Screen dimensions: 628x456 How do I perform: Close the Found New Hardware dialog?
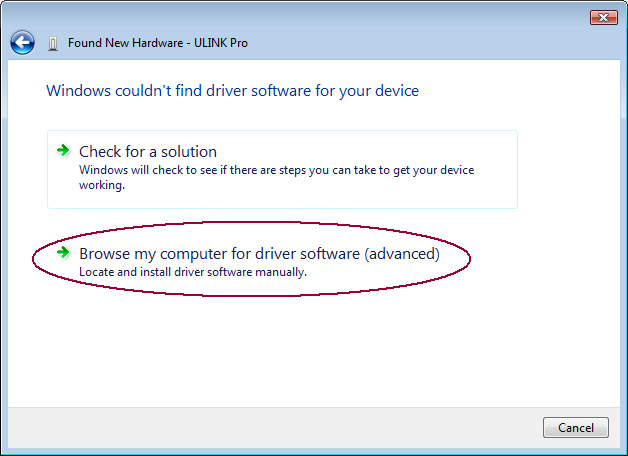click(603, 17)
